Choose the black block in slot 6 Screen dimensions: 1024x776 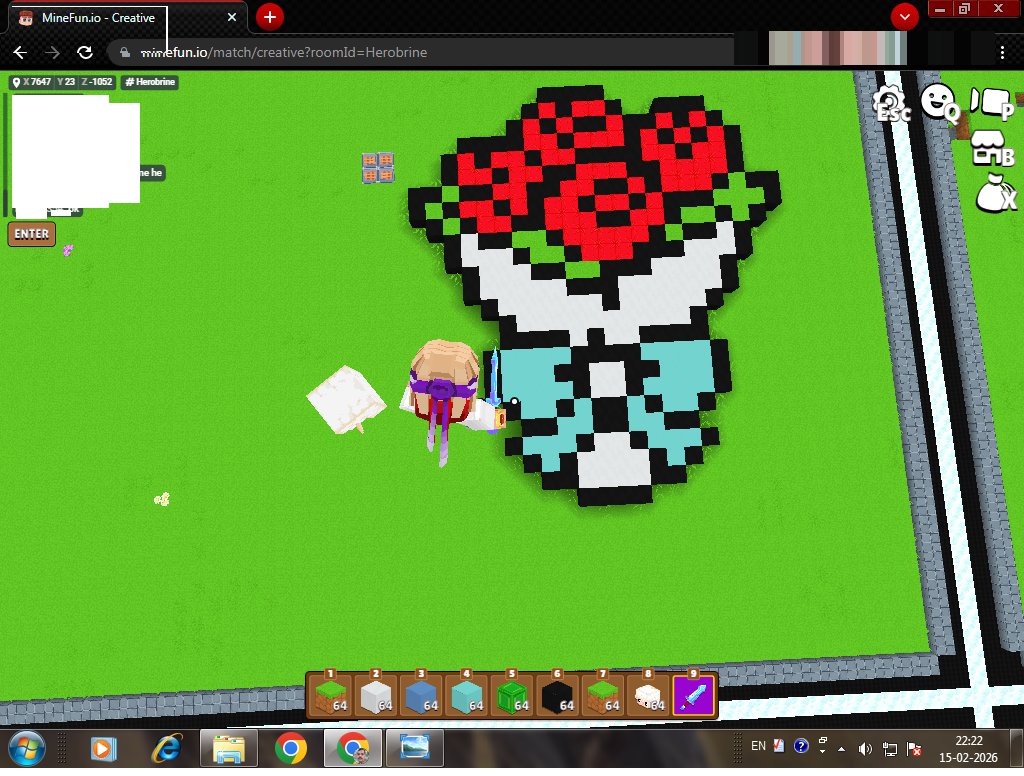[556, 695]
